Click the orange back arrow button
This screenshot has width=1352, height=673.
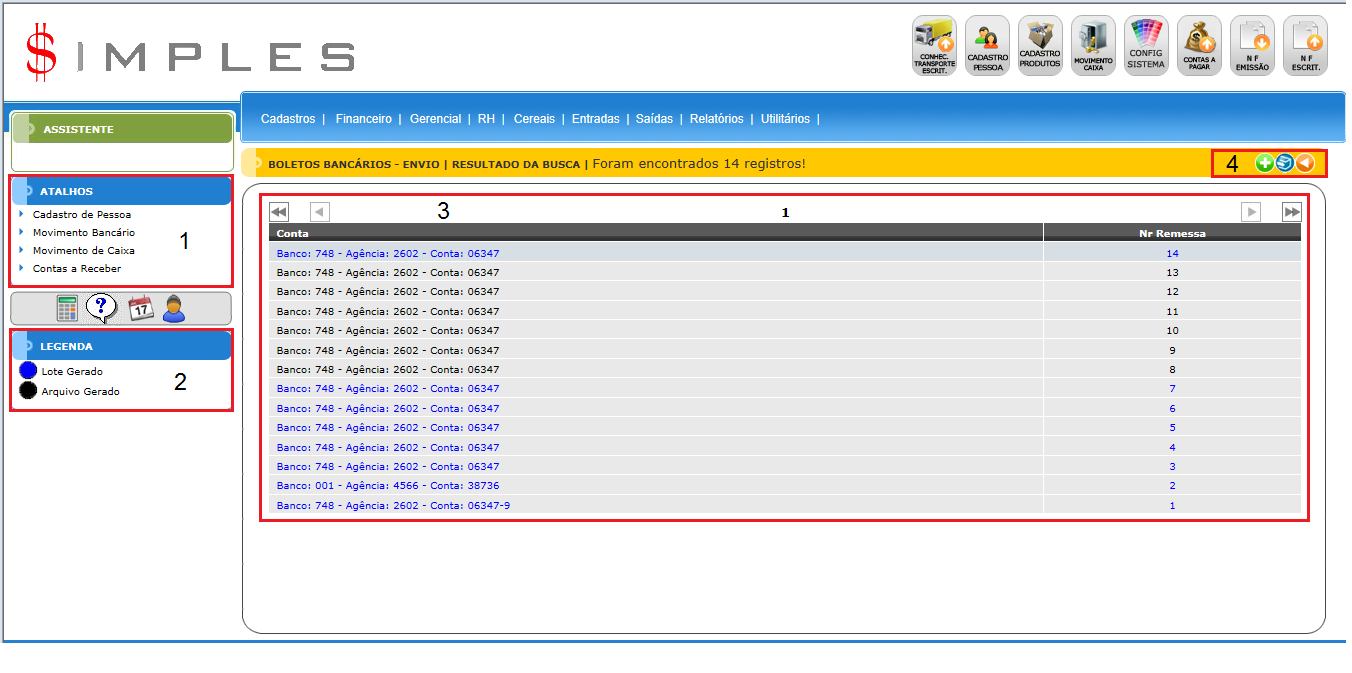tap(1305, 163)
